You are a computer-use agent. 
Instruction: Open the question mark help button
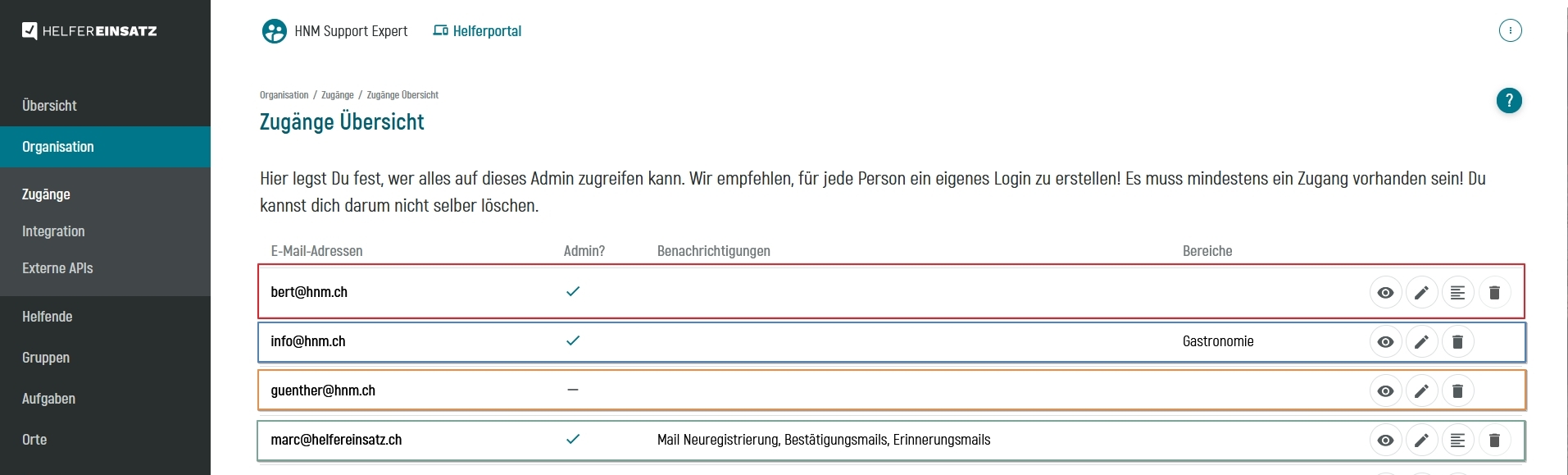point(1509,101)
